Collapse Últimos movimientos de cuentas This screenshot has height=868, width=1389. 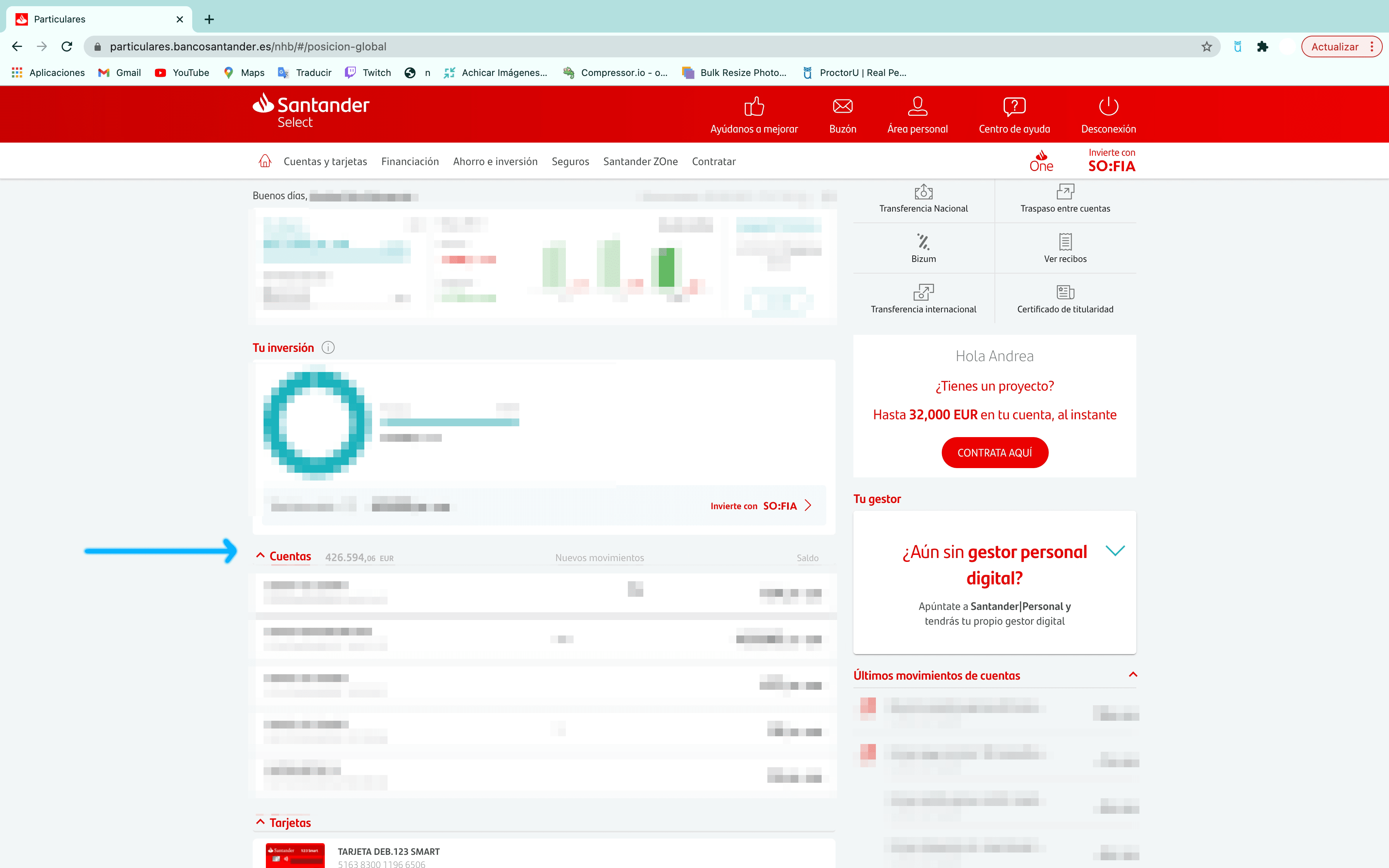(x=1133, y=675)
